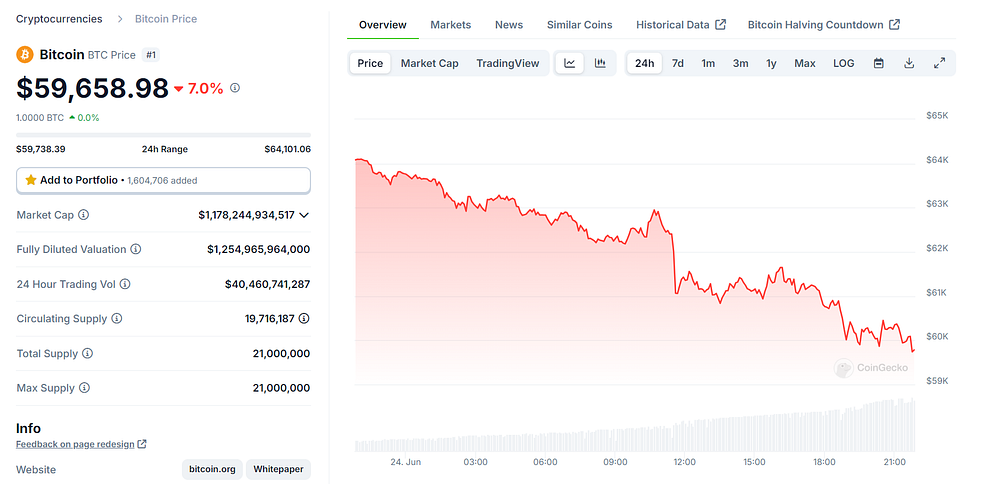Click the Max Supply info icon
Image resolution: width=1000 pixels, height=484 pixels.
click(84, 388)
